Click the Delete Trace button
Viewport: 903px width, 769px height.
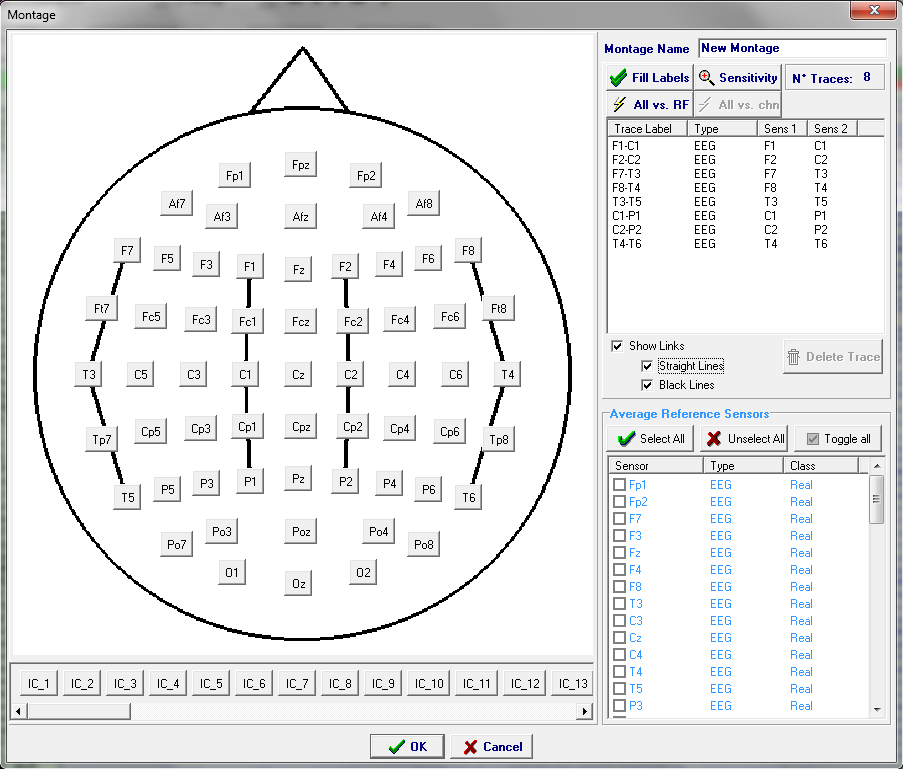833,357
